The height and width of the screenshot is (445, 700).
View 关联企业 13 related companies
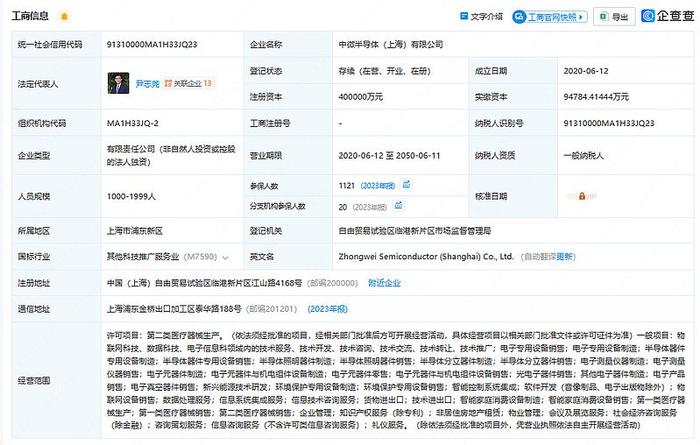188,83
